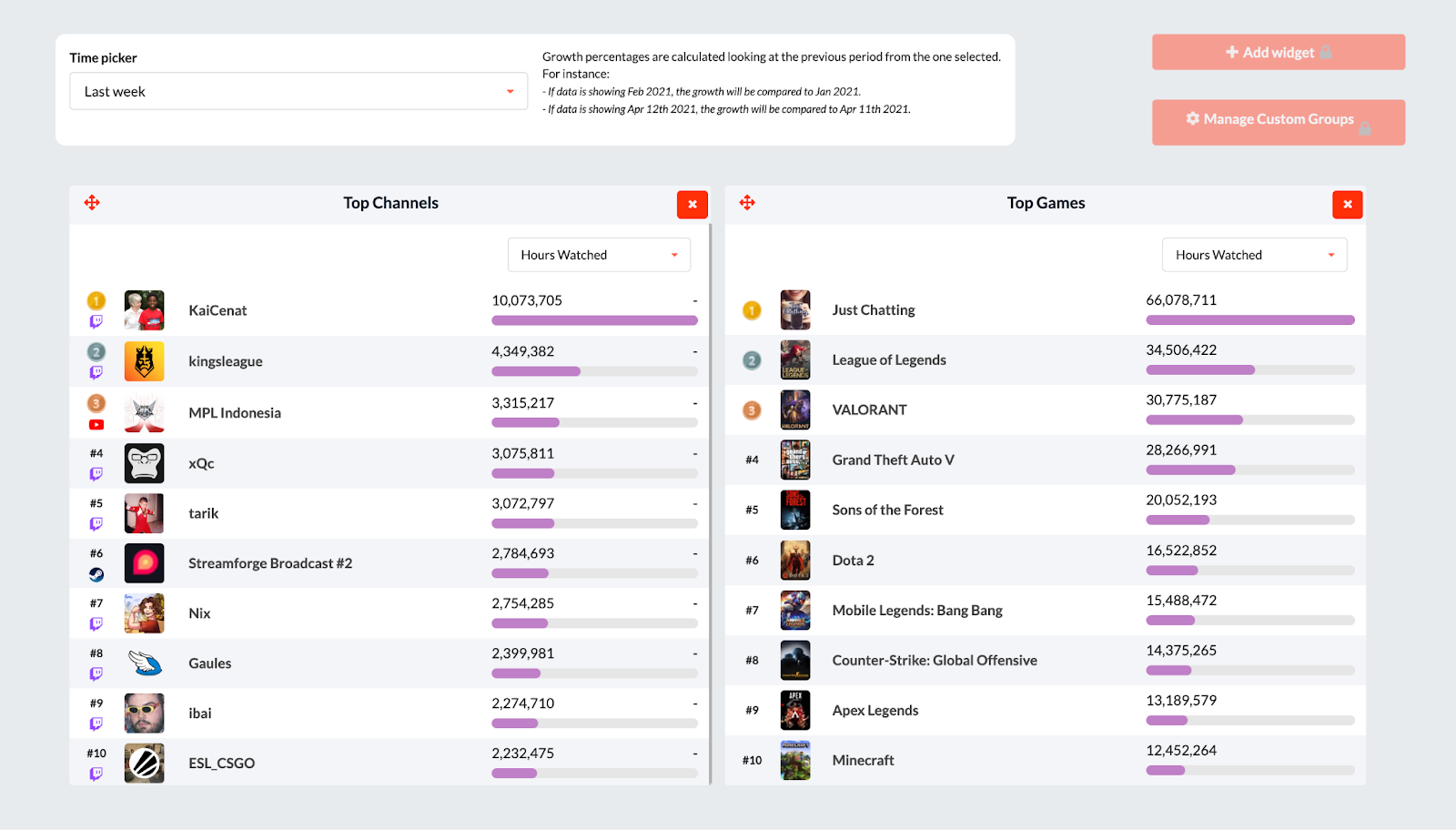Image resolution: width=1456 pixels, height=830 pixels.
Task: Click the Manage Custom Groups button
Action: point(1279,122)
